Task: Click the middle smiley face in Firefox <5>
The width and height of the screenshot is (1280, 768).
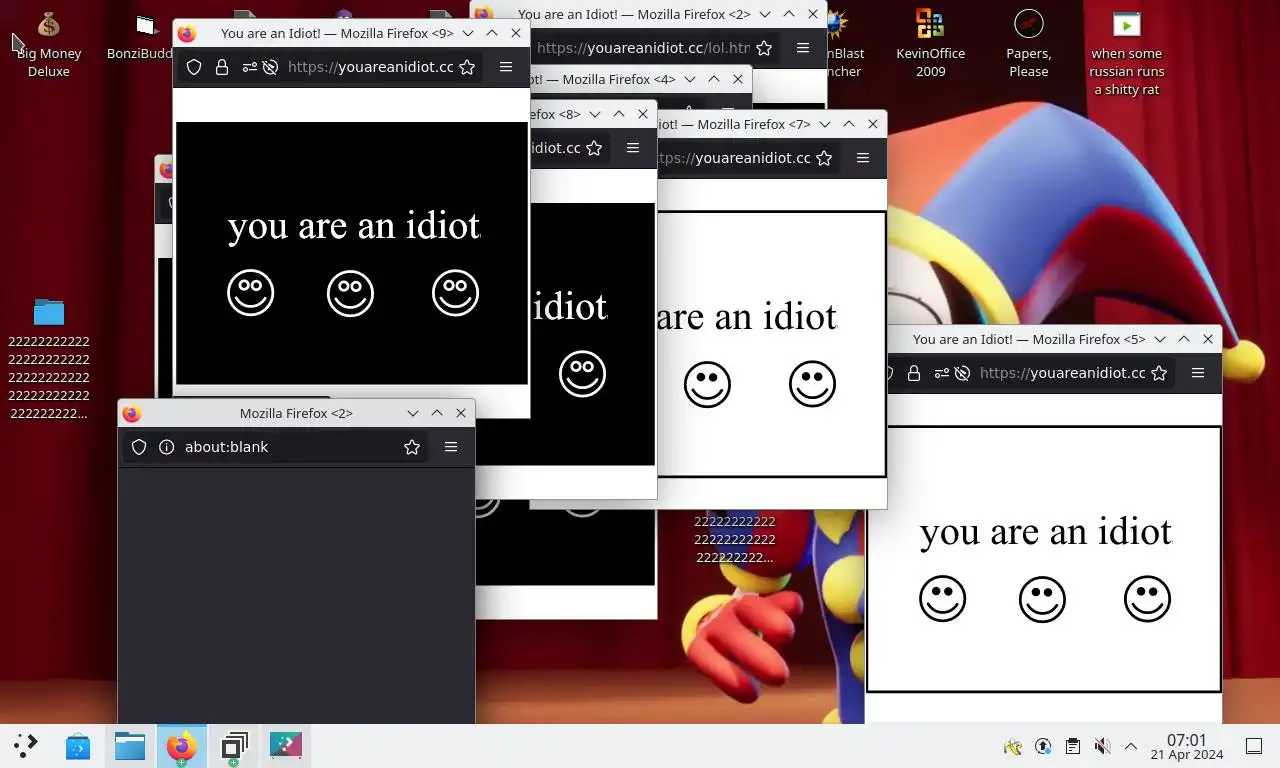Action: pos(1042,600)
